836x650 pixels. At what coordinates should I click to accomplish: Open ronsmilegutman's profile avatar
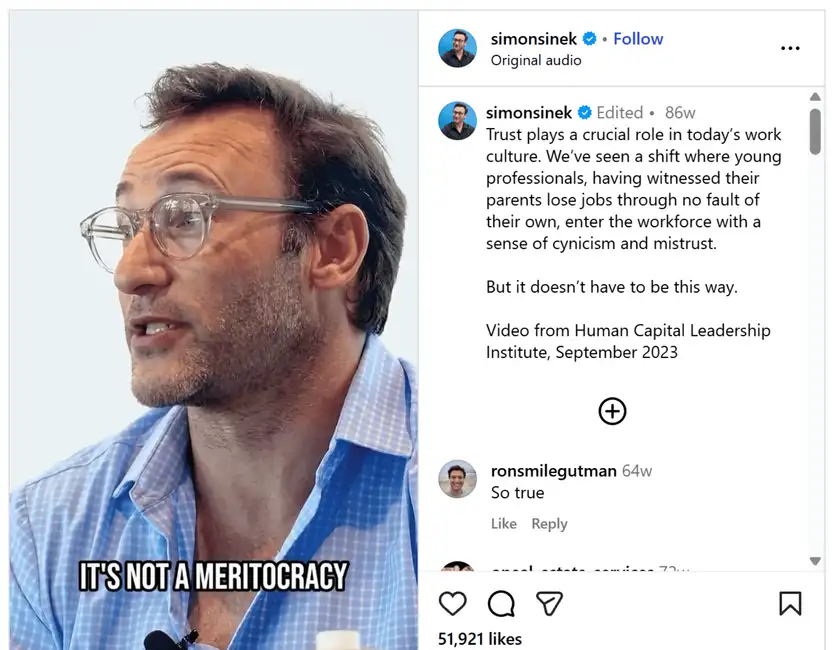457,480
